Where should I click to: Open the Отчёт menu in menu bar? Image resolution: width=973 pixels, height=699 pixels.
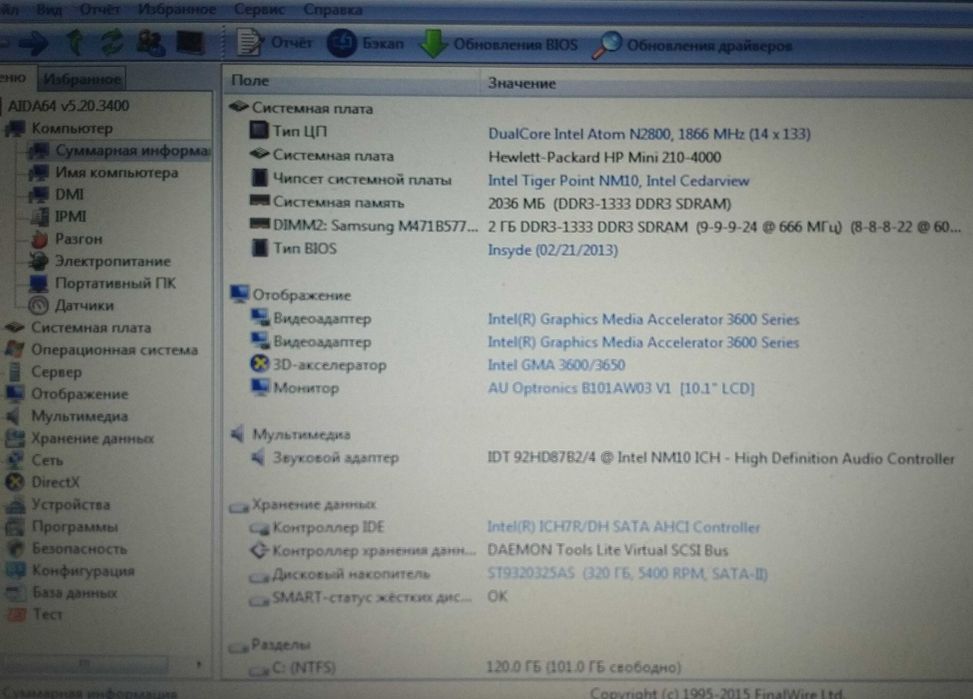point(99,10)
